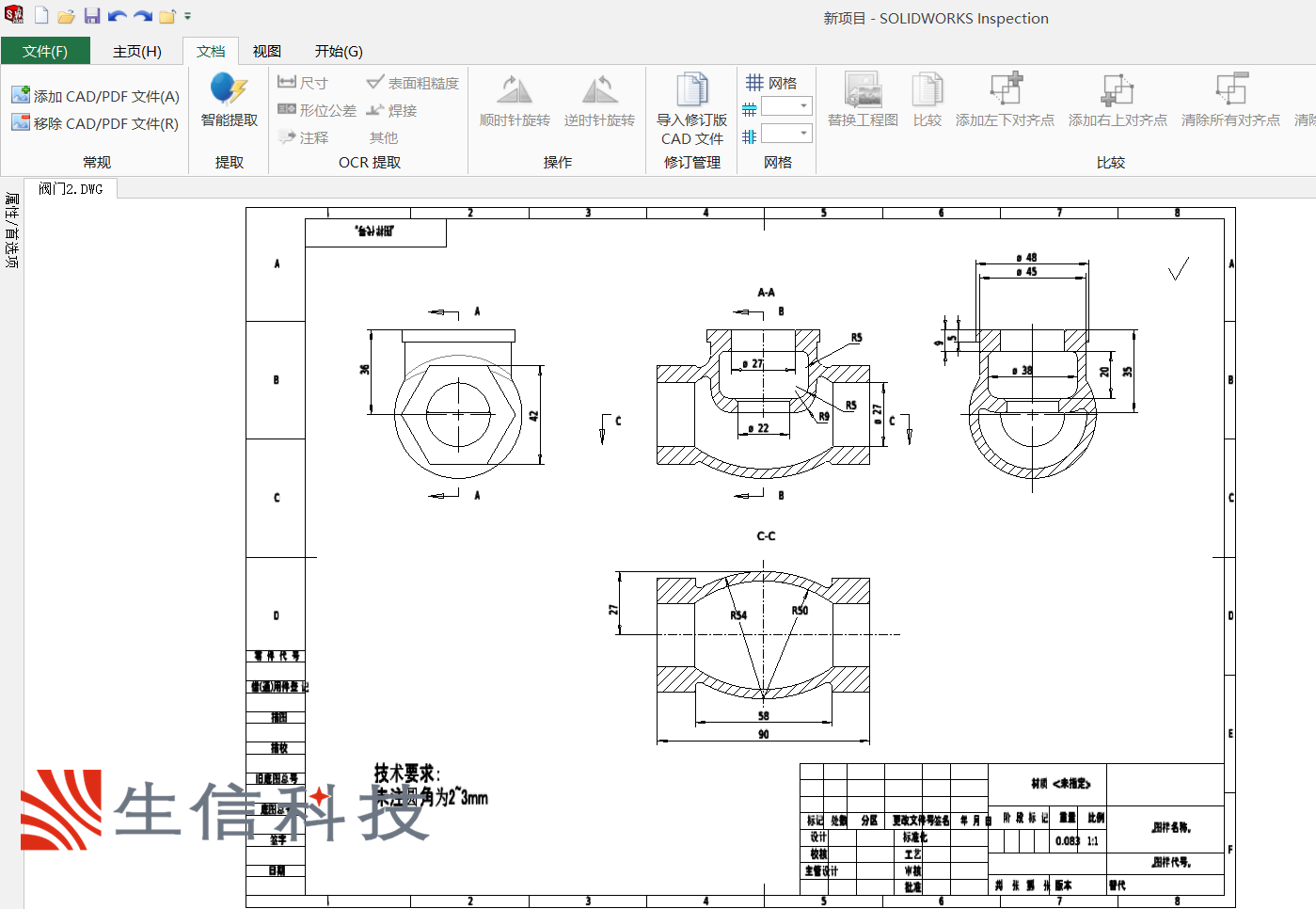Screen dimensions: 1316x909
Task: Select the 阀门2.DWG document tab
Action: point(71,188)
